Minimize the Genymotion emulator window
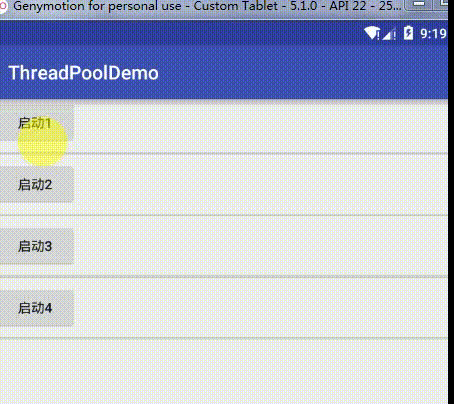454x404 pixels. point(419,4)
